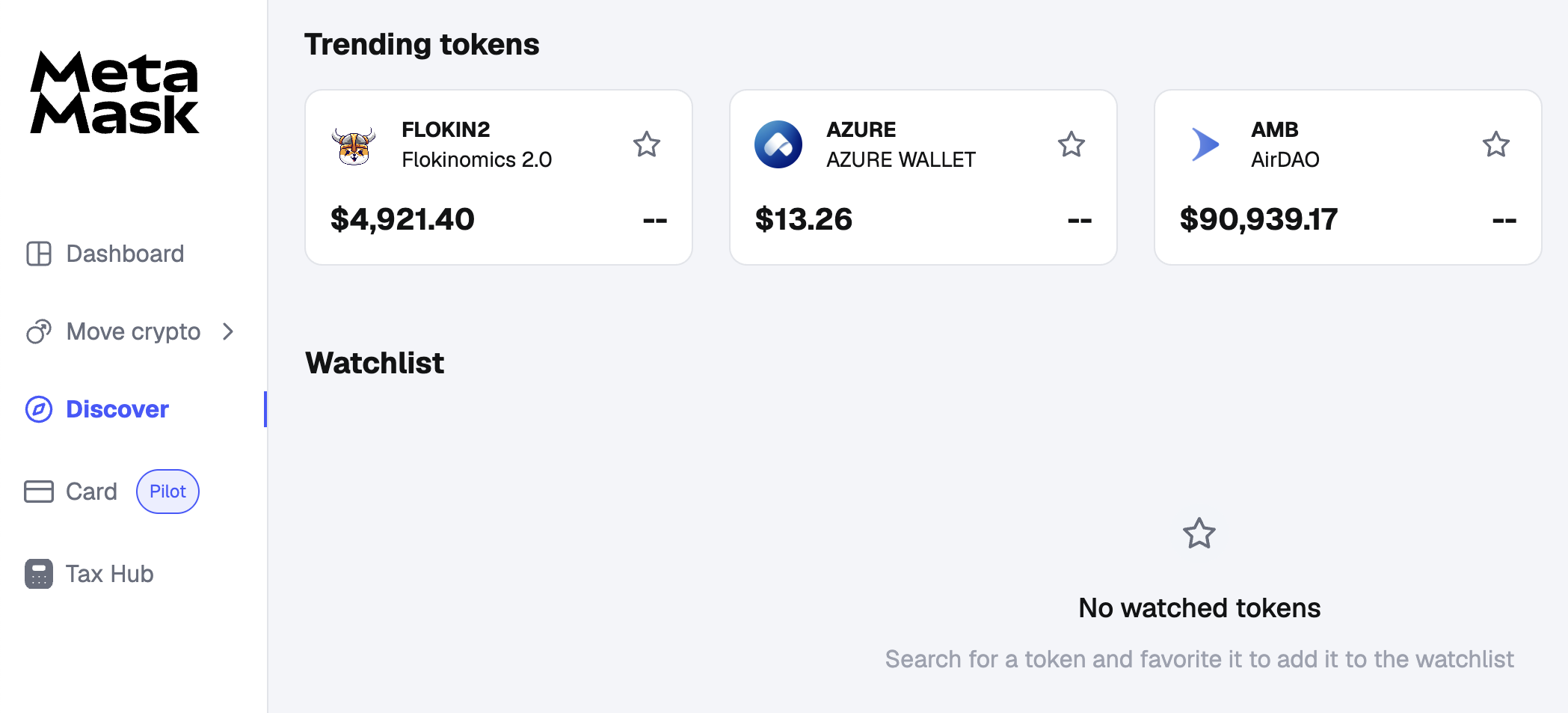Select the Tax Hub menu item
This screenshot has width=1568, height=713.
coord(110,574)
